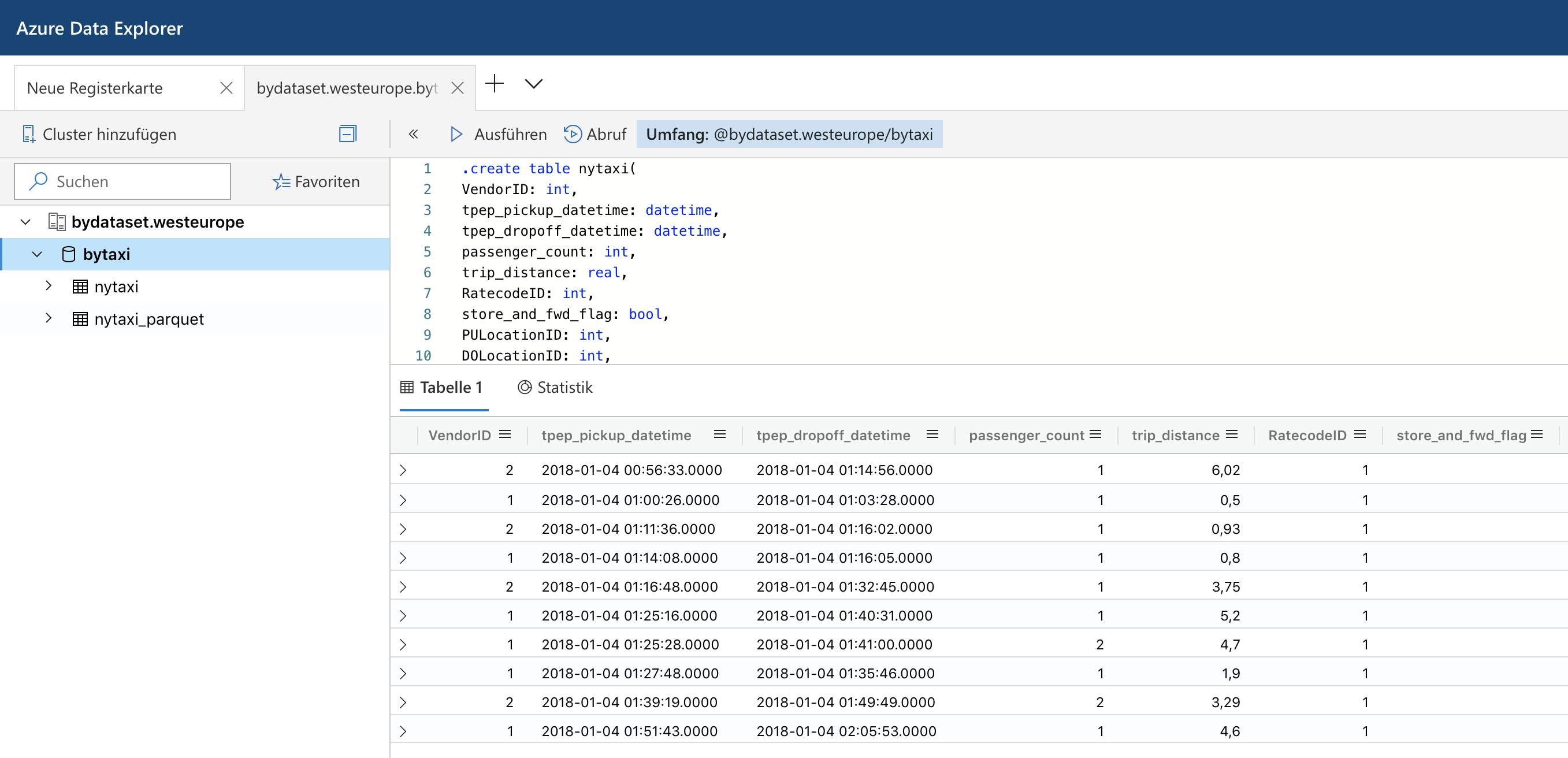Click the Suchen search field
Image resolution: width=1568 pixels, height=758 pixels.
point(122,181)
